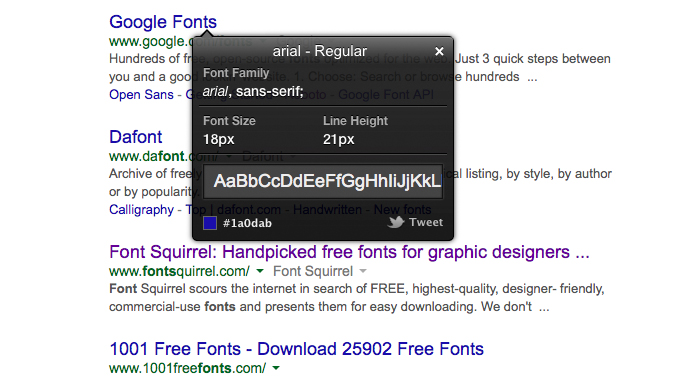
Task: Click the gray Font Squirrel publisher label
Action: [313, 271]
